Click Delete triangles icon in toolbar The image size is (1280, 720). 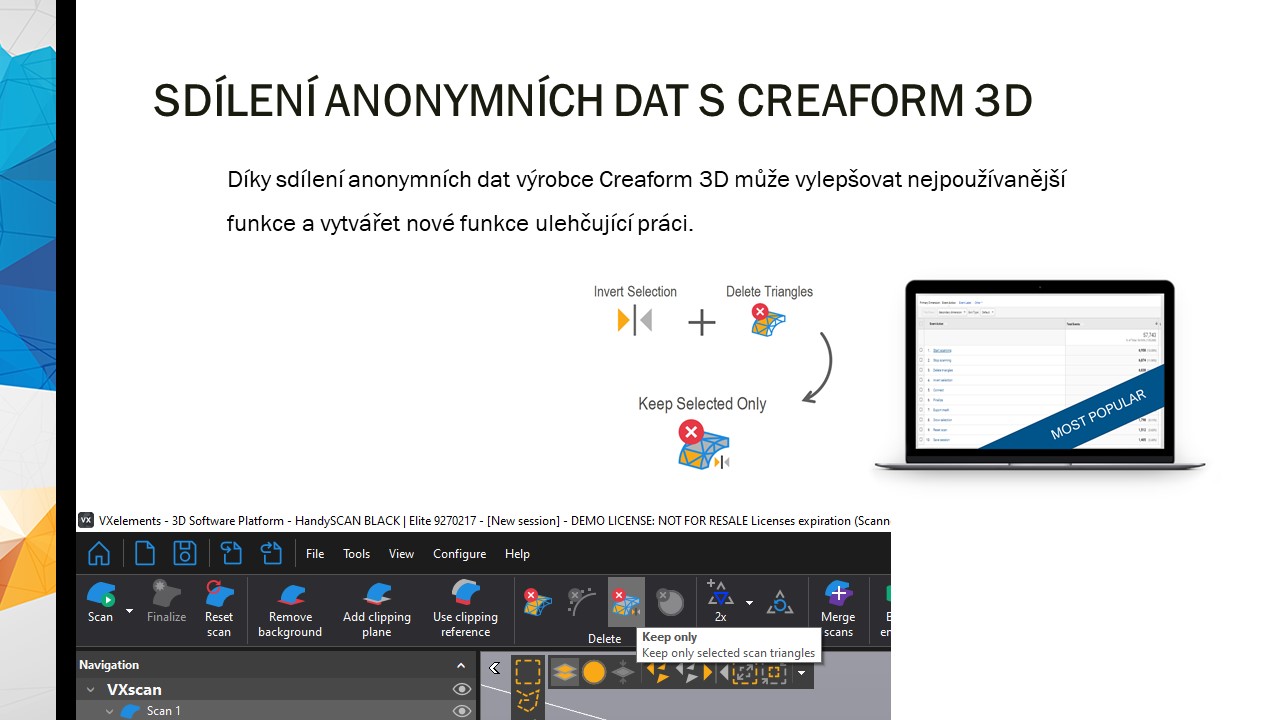click(537, 601)
